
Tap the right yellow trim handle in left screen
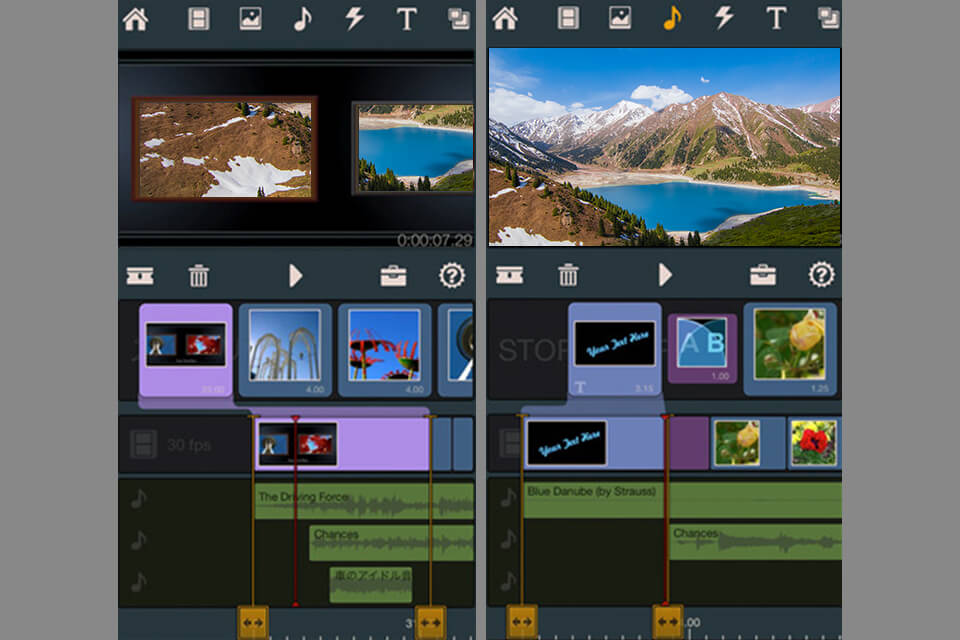[x=430, y=621]
